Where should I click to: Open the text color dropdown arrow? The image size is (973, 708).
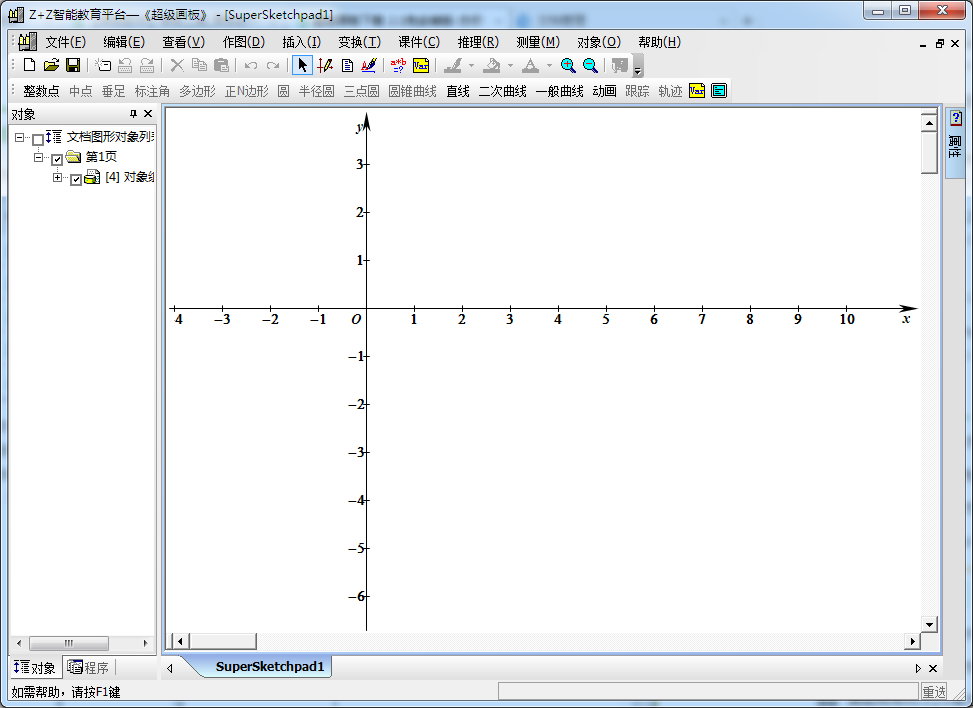(x=549, y=65)
